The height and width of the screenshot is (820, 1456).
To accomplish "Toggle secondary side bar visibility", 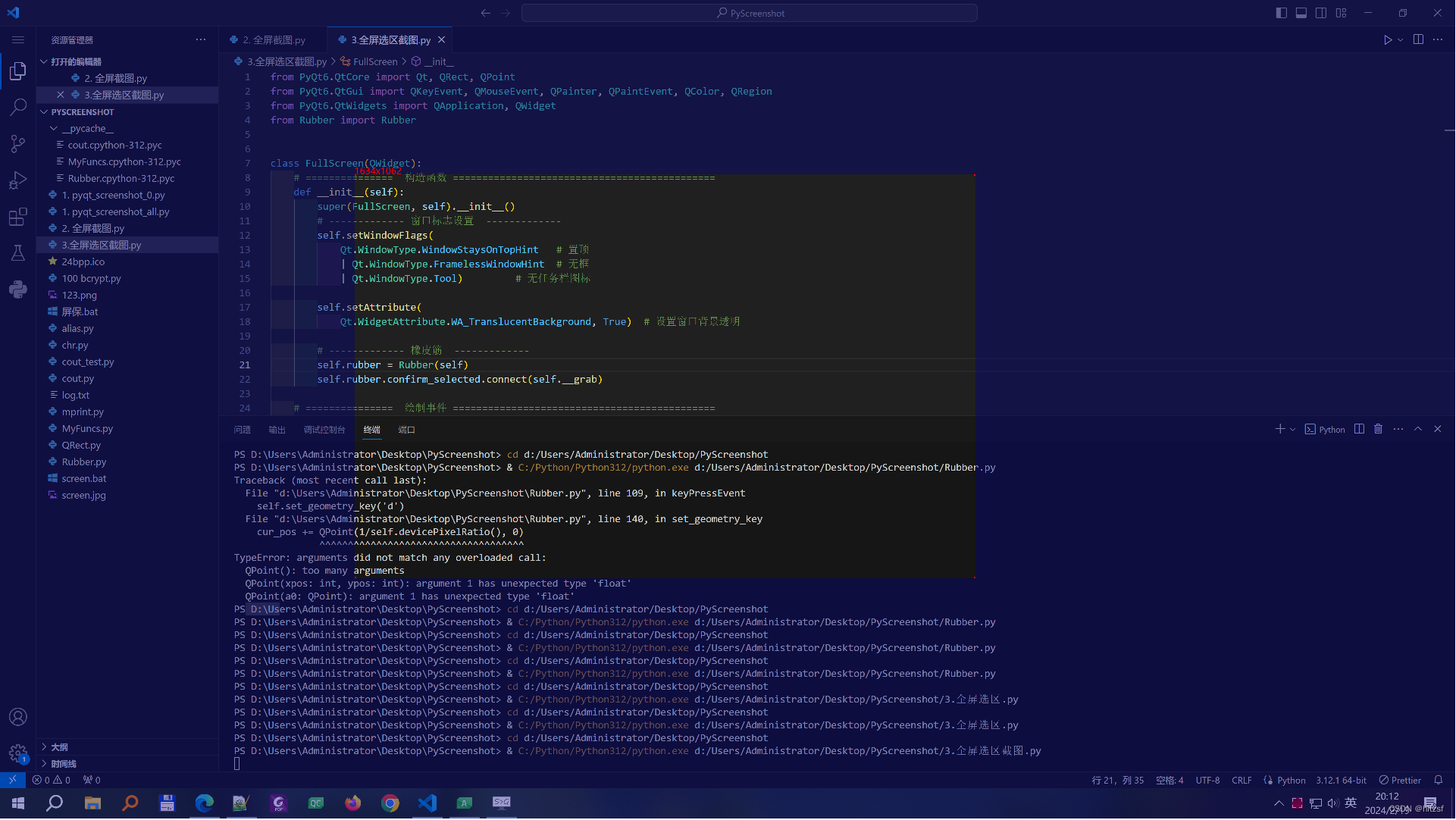I will coord(1321,13).
